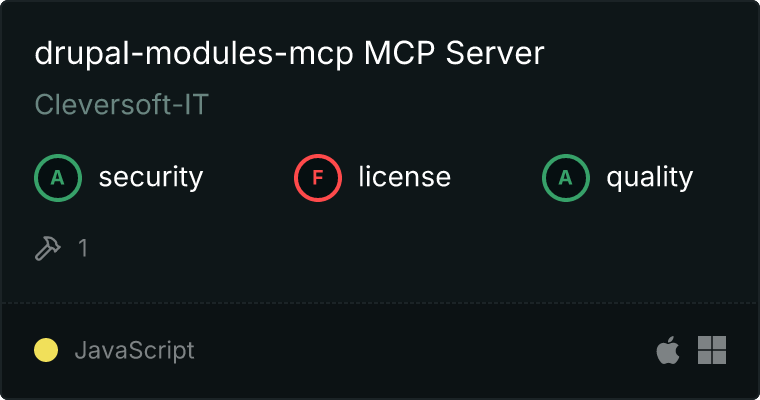Click the 'MCP Server' words in the title
Viewport: 760px width, 400px height.
pos(454,52)
